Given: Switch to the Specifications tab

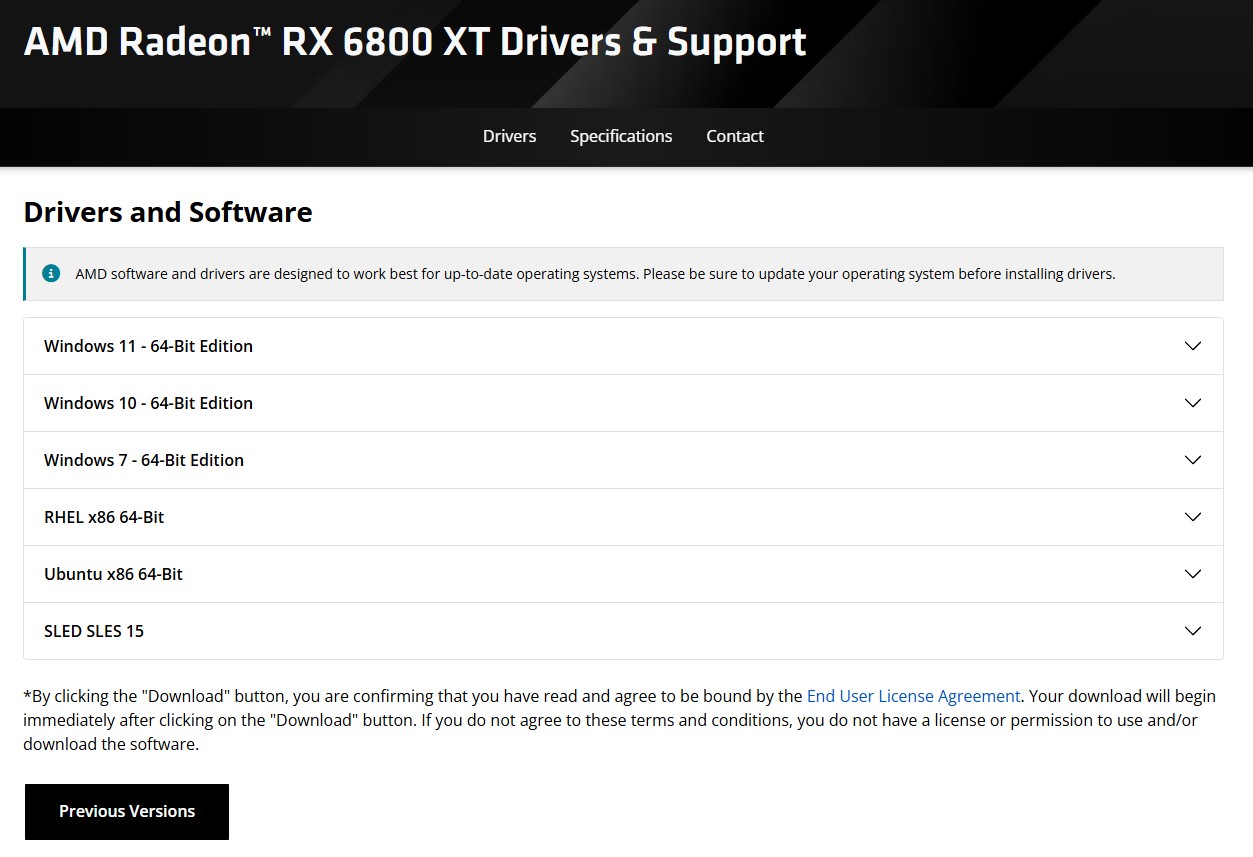Looking at the screenshot, I should coord(621,136).
